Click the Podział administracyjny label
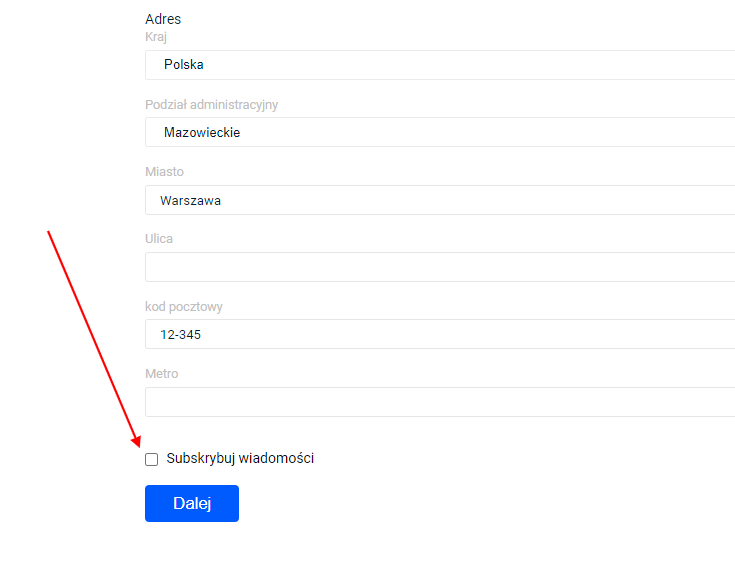The width and height of the screenshot is (735, 562). pyautogui.click(x=211, y=104)
